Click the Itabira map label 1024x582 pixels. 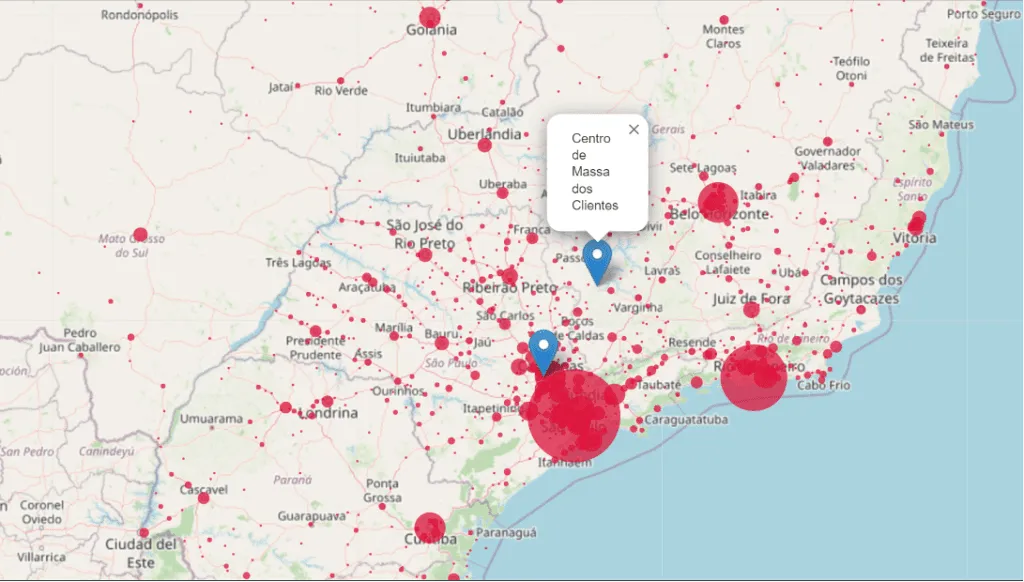click(x=758, y=195)
